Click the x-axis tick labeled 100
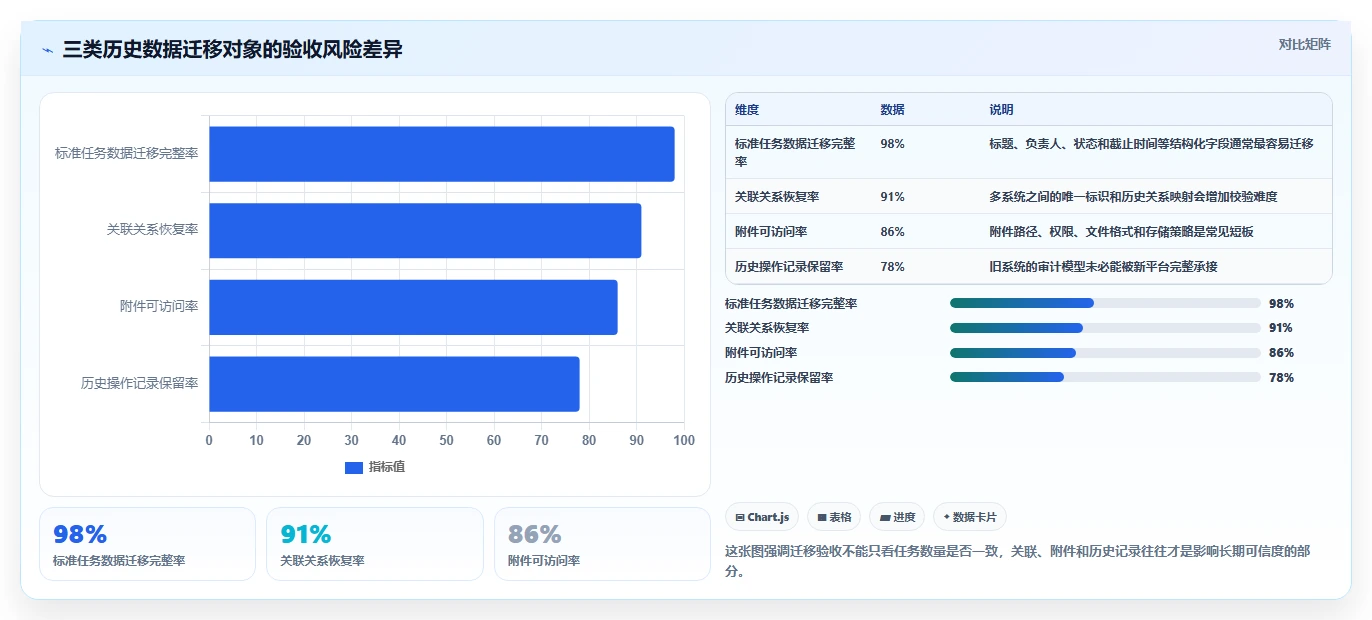The image size is (1372, 620). [x=684, y=441]
